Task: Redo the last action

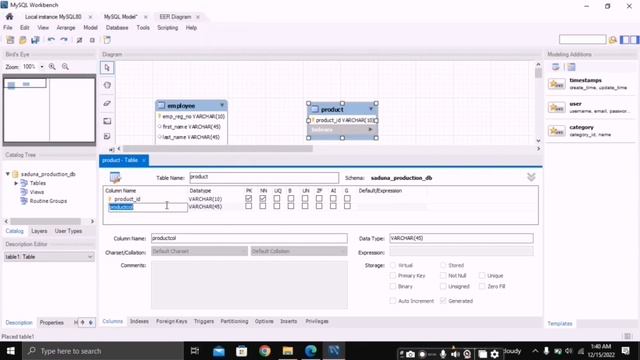Action: coord(64,40)
